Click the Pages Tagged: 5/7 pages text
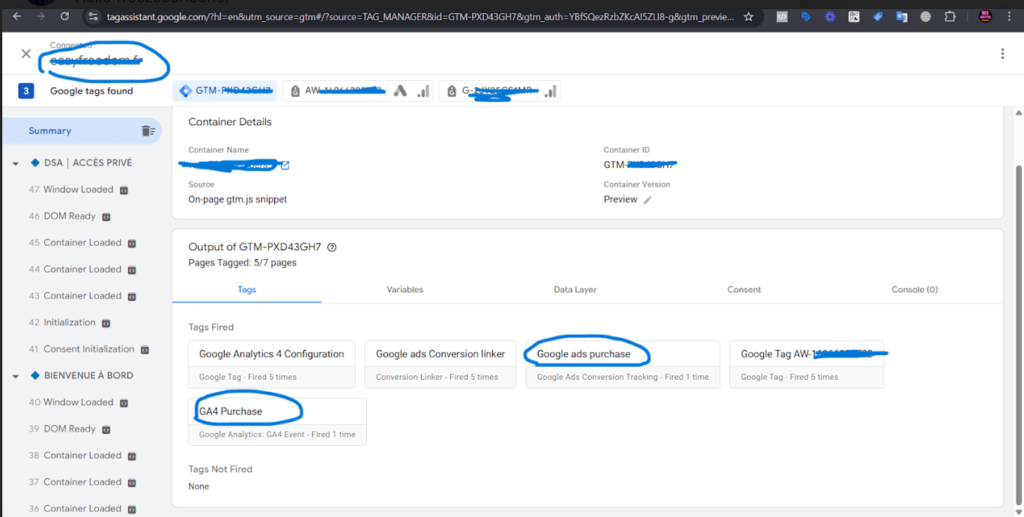Screen dimensions: 1024x517 click(x=242, y=262)
